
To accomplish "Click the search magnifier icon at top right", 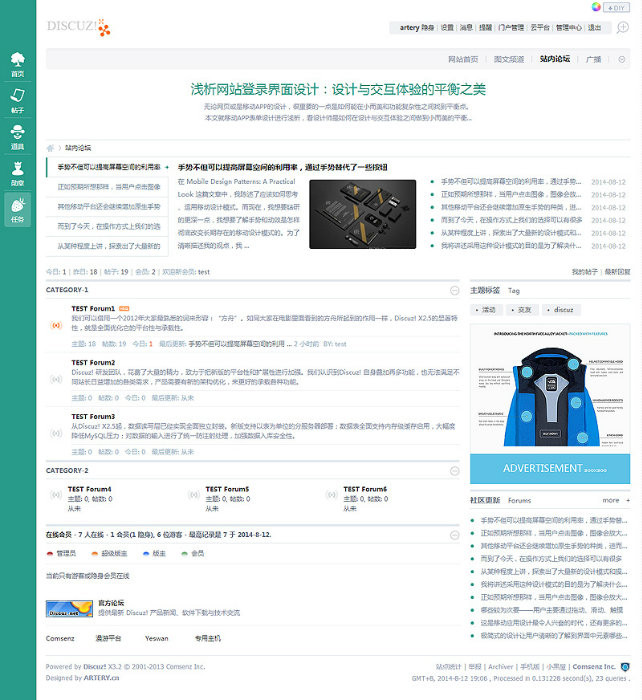I will (x=622, y=28).
